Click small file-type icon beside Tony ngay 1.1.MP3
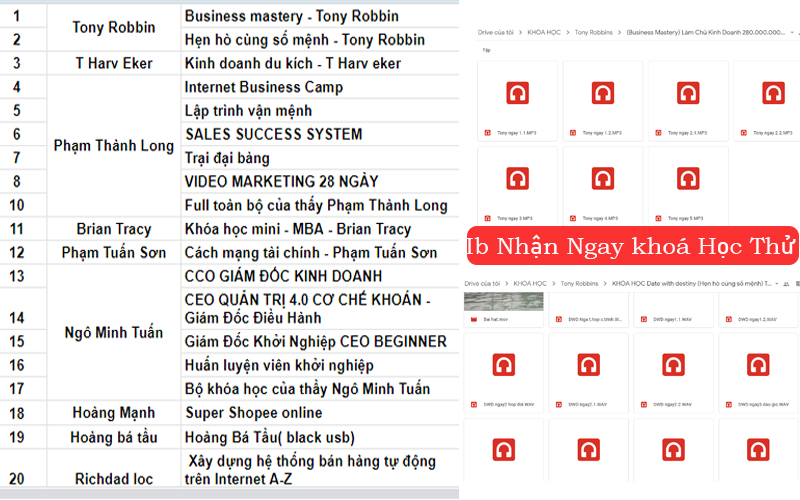This screenshot has height=500, width=800. pos(487,133)
